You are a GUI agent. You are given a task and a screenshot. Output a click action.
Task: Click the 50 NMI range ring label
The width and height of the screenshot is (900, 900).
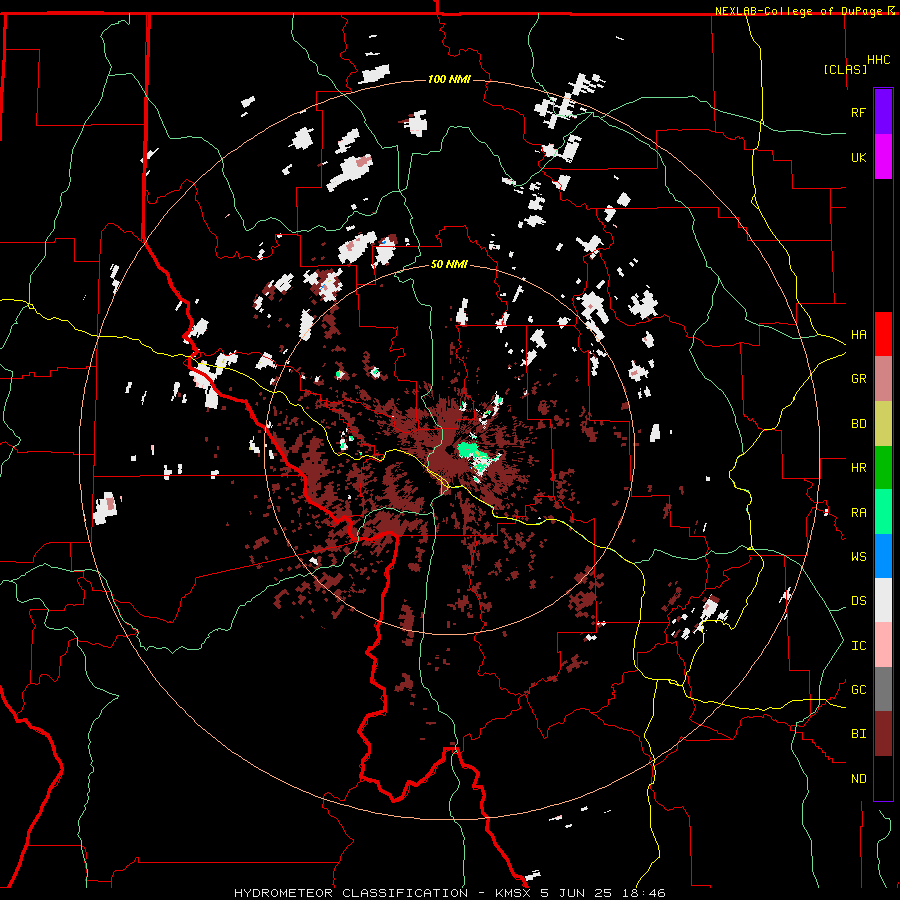(449, 265)
